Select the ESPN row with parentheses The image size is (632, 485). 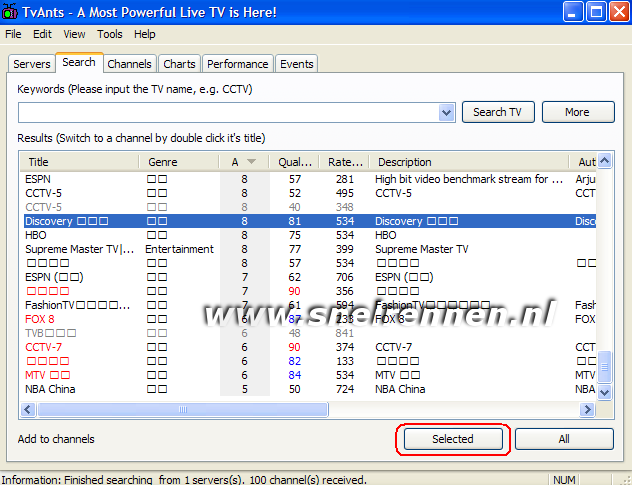point(308,277)
